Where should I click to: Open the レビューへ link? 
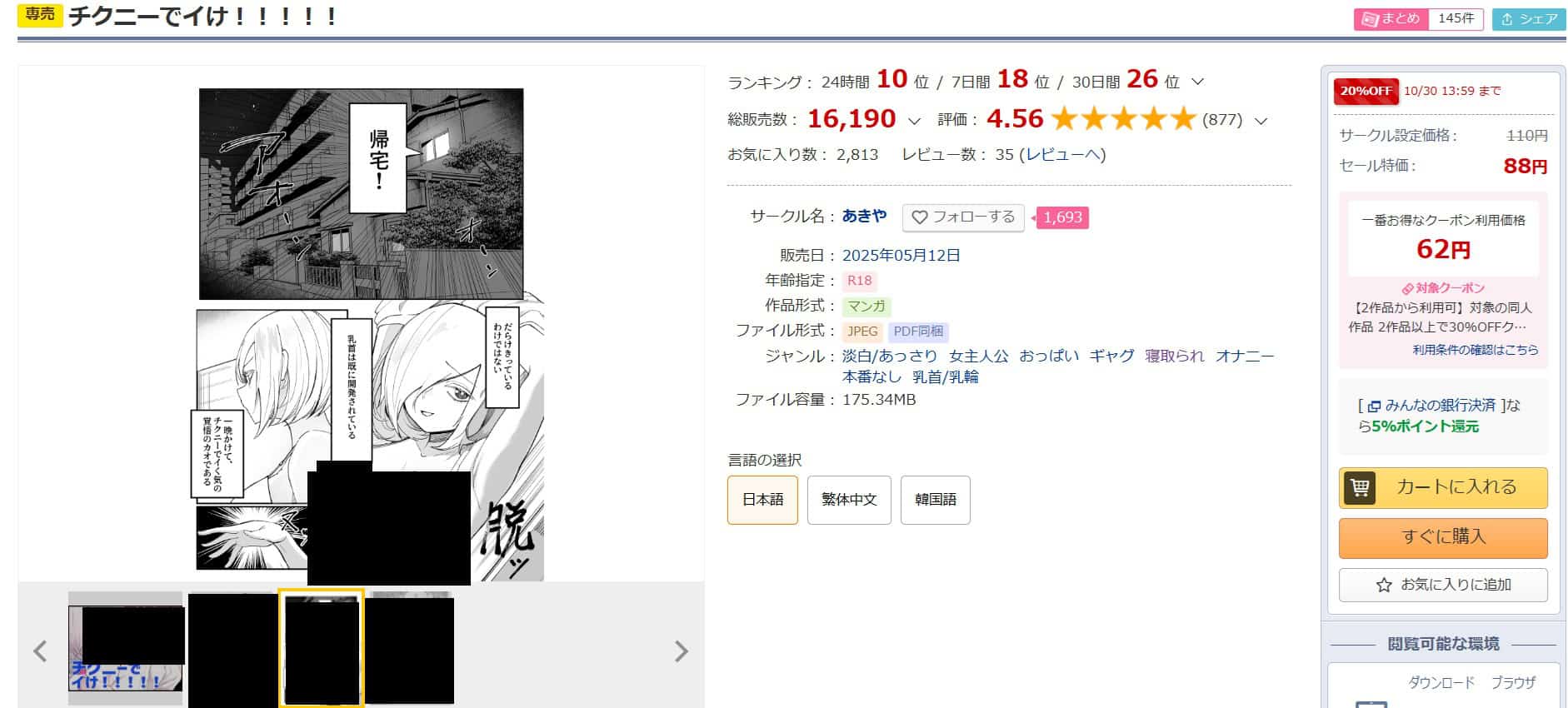coord(1062,155)
